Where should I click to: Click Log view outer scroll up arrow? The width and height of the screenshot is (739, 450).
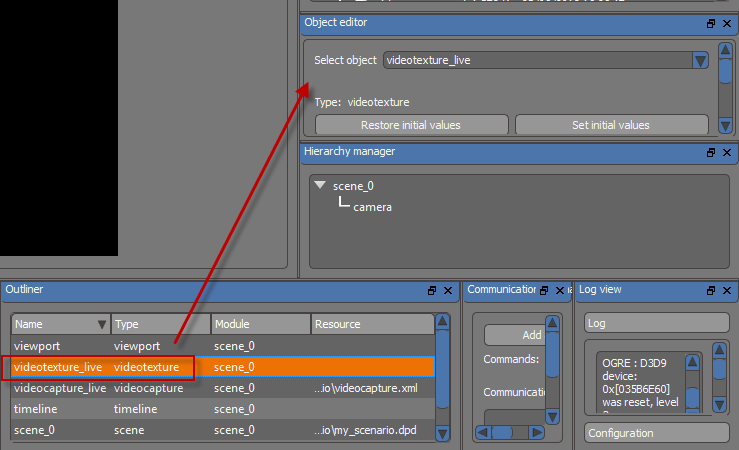(x=719, y=349)
